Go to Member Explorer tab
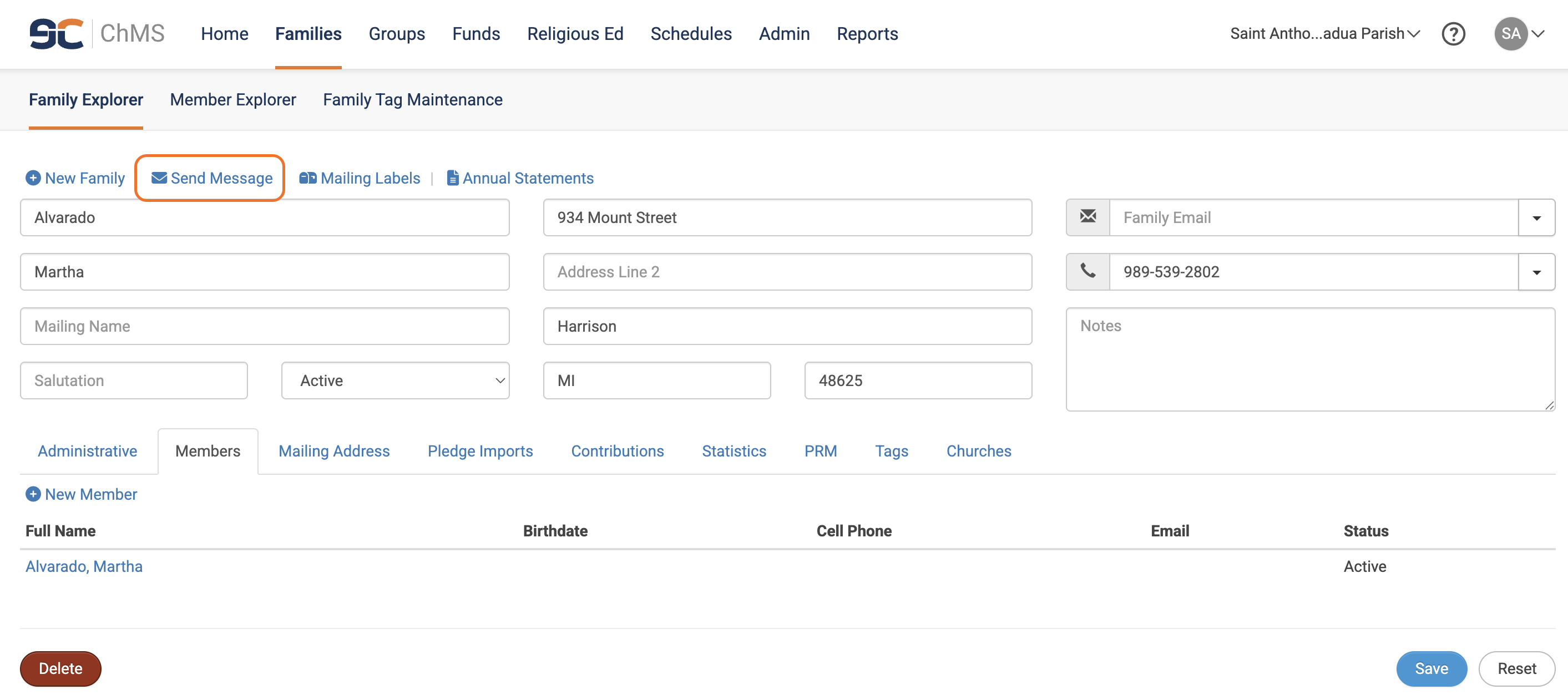The image size is (1568, 700). tap(232, 99)
